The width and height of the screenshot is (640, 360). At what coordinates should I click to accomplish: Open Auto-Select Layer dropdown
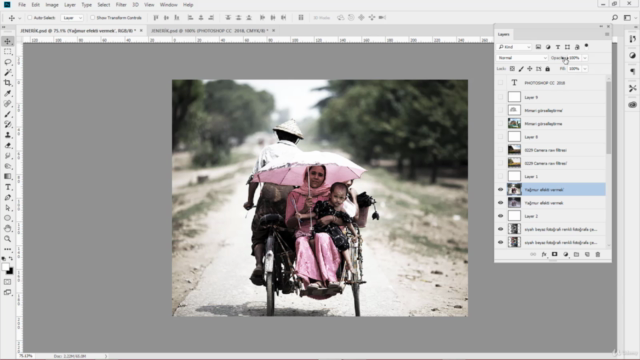point(72,18)
